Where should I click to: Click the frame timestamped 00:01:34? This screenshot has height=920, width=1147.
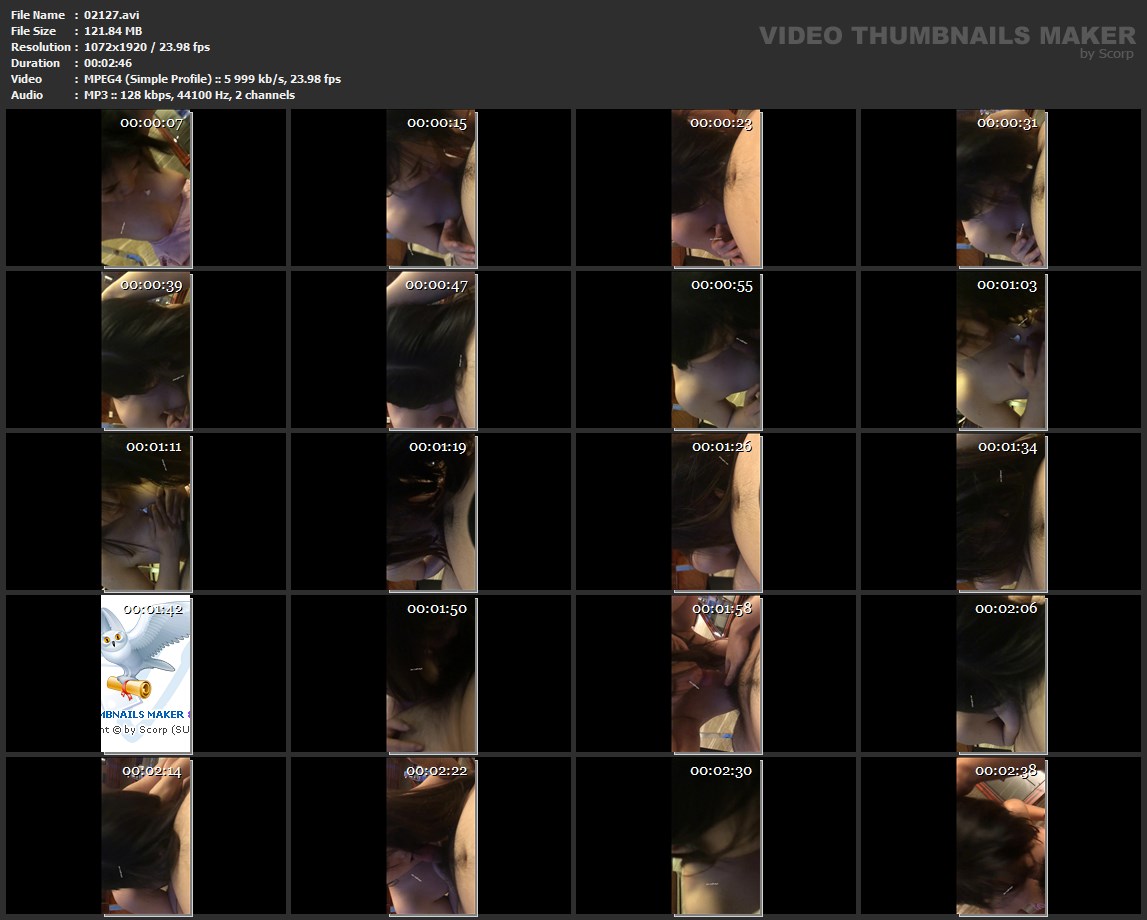(1001, 512)
